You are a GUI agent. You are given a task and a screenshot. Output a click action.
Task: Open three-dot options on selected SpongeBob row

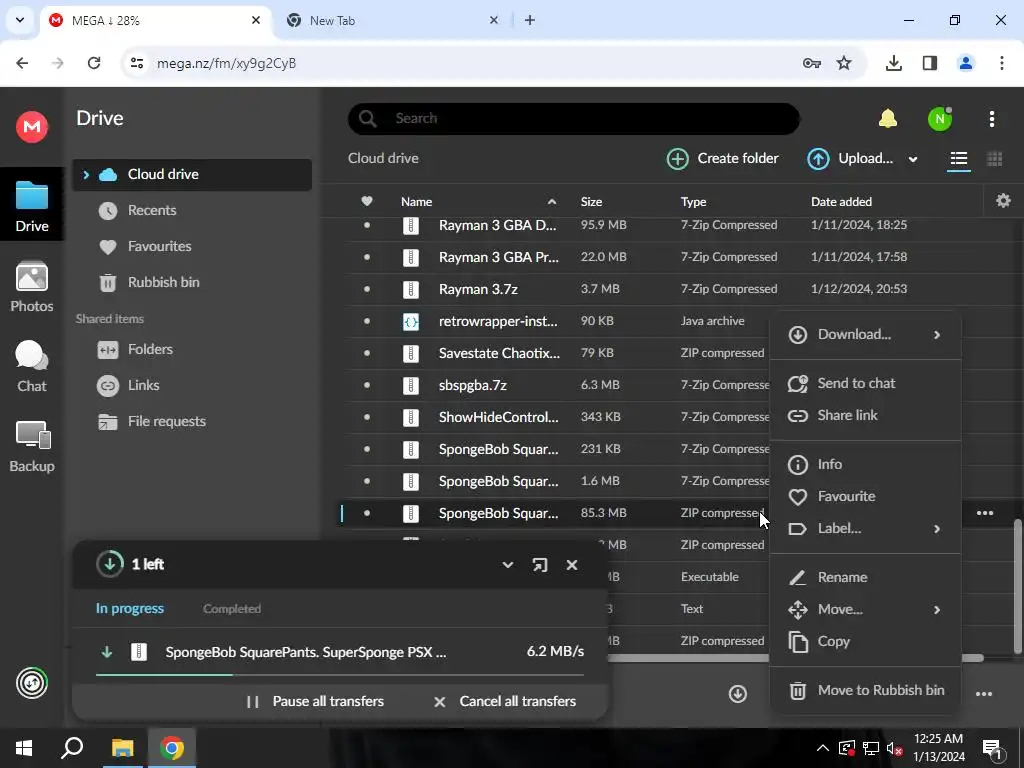coord(985,513)
